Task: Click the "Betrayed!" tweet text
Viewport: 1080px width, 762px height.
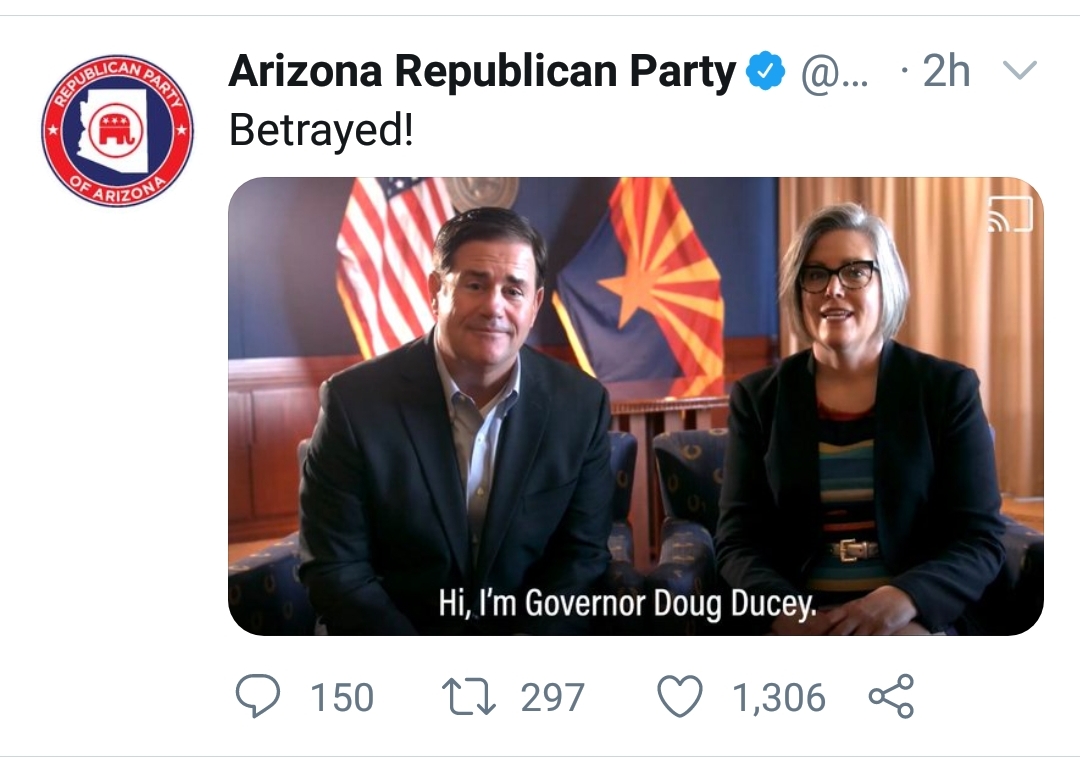Action: (x=321, y=130)
